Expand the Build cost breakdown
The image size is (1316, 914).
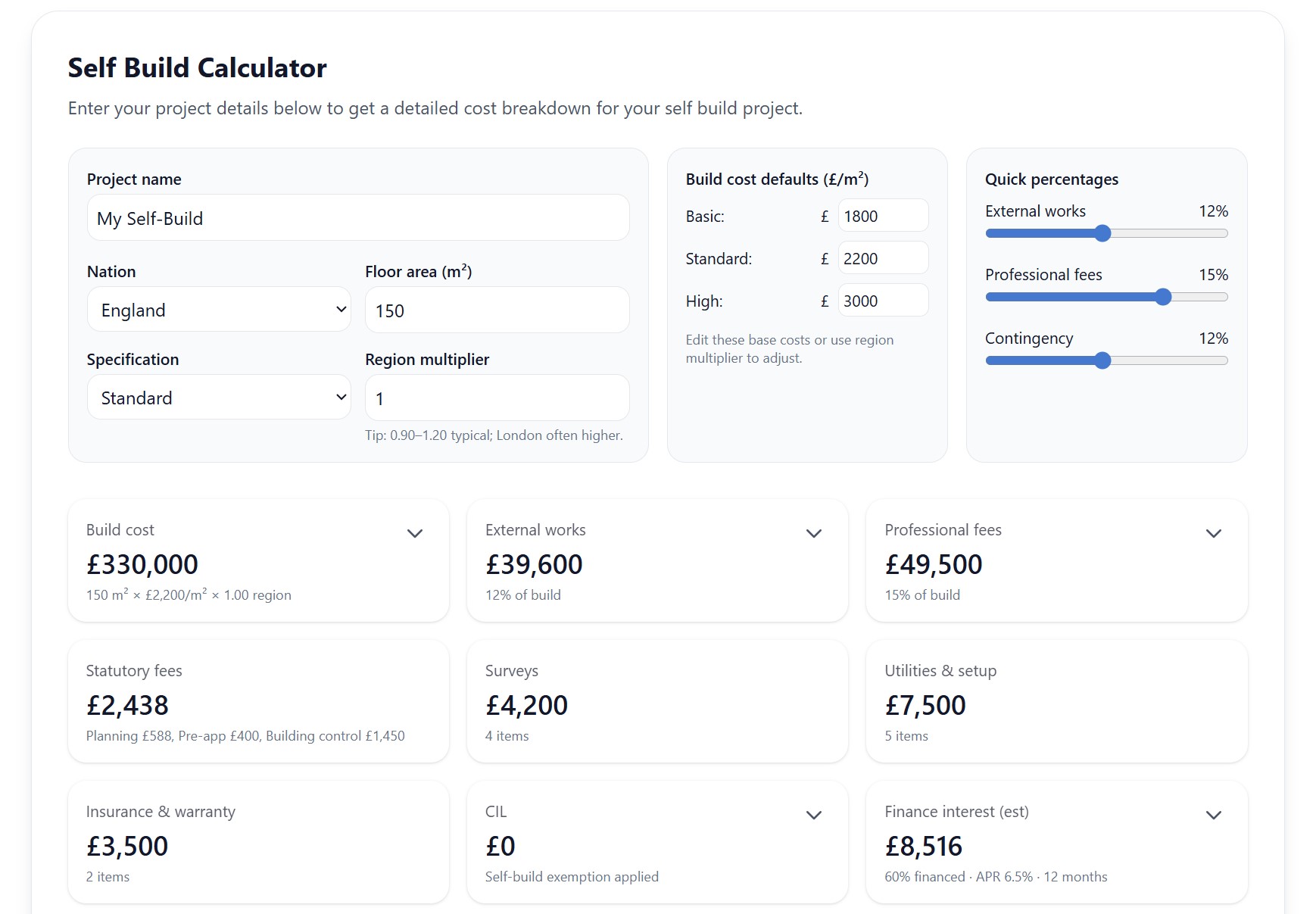[415, 534]
